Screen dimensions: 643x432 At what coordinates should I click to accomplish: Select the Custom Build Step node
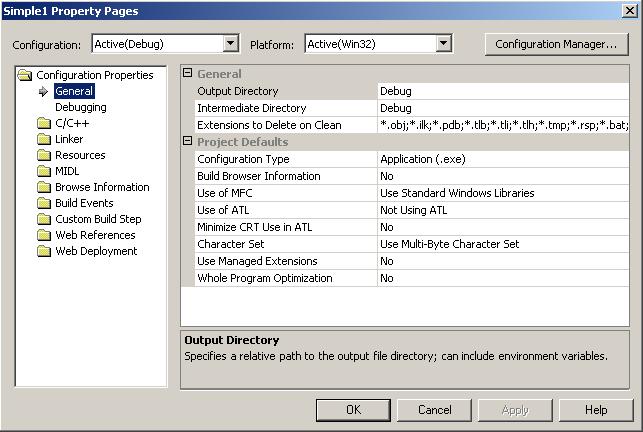(x=98, y=219)
